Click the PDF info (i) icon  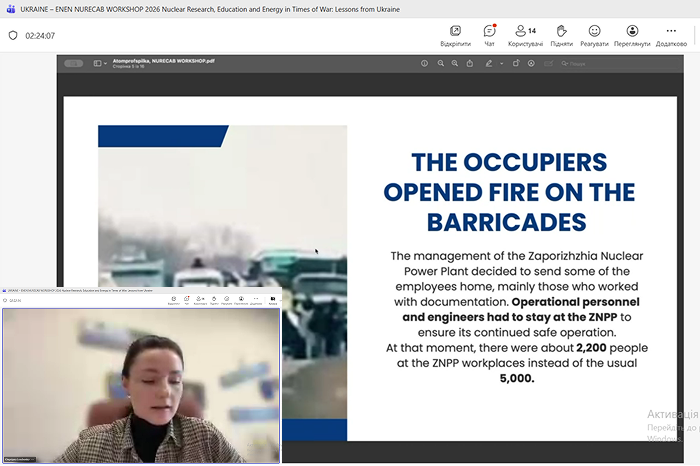click(x=424, y=63)
